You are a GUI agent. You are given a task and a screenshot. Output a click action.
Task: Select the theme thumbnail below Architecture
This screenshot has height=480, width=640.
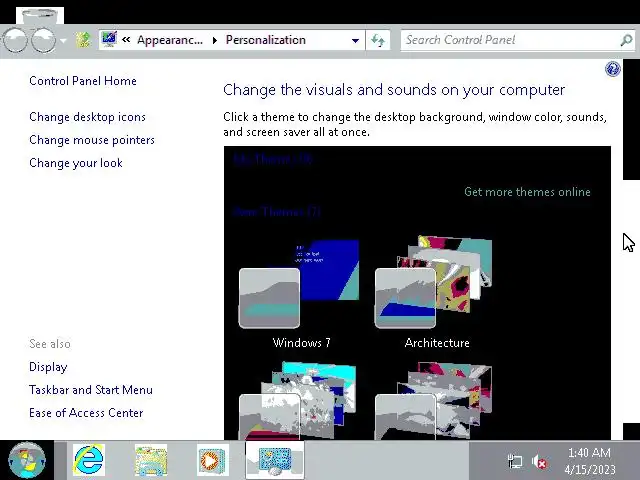pyautogui.click(x=433, y=400)
